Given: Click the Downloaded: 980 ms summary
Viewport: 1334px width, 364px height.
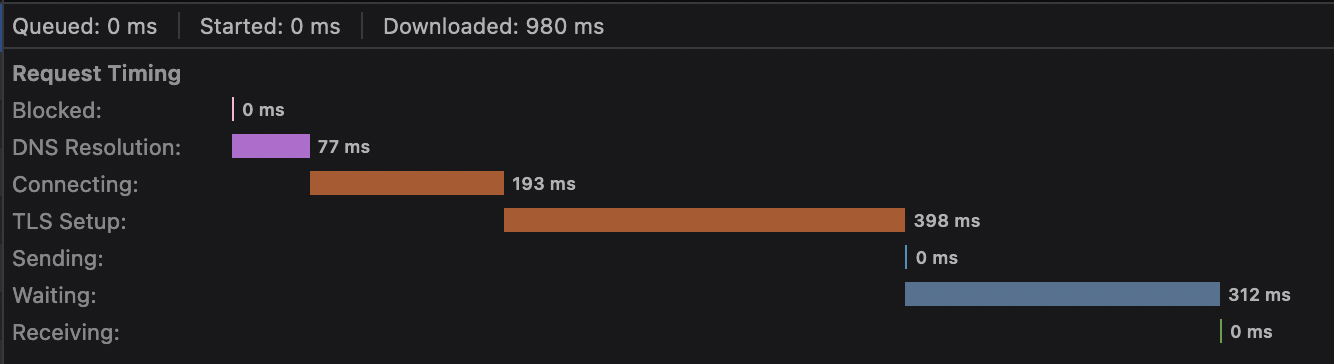Looking at the screenshot, I should click(x=494, y=27).
